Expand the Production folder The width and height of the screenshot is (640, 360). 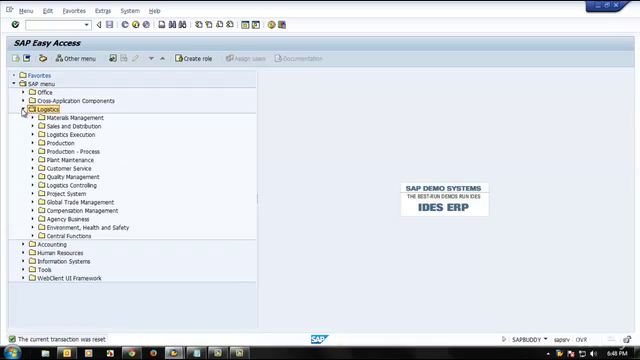coord(33,143)
